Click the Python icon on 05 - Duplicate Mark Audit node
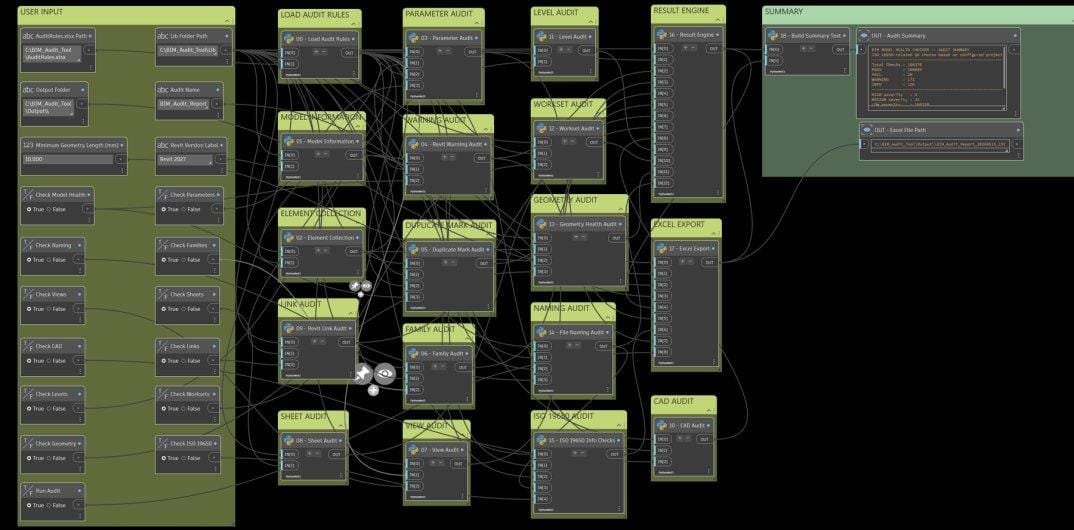The image size is (1074, 530). [414, 249]
